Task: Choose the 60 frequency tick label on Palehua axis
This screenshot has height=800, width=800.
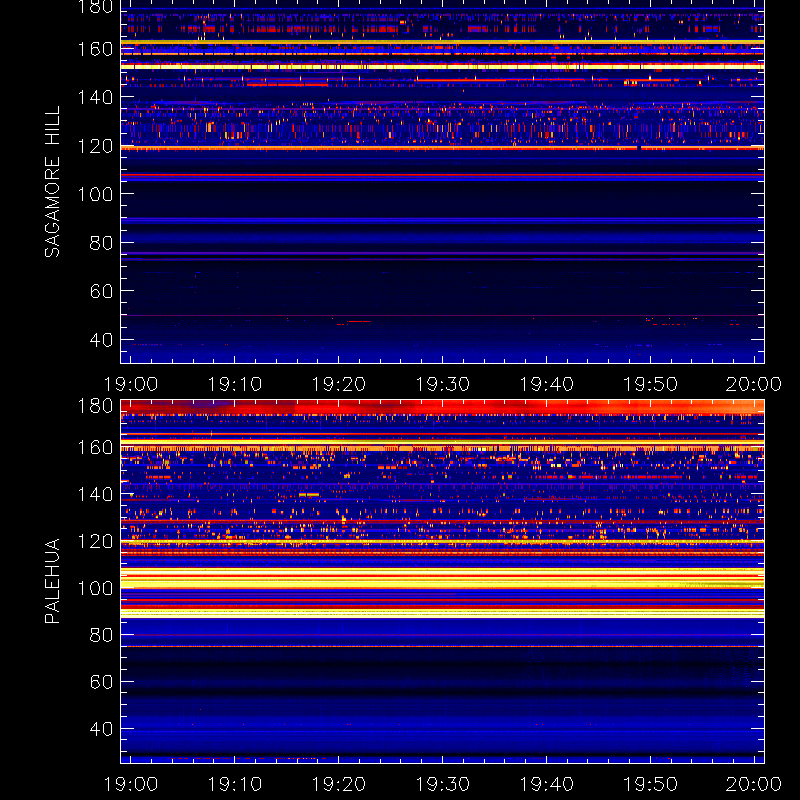Action: click(x=101, y=682)
